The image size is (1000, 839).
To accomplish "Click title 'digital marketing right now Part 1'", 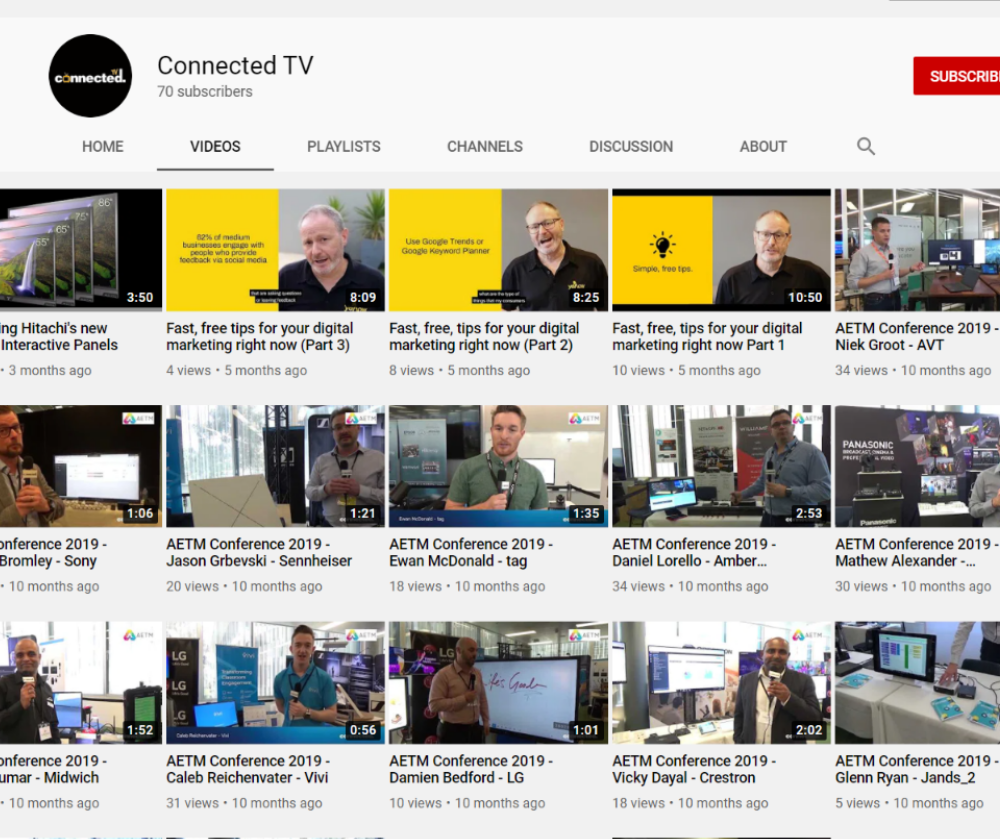I will pyautogui.click(x=707, y=337).
